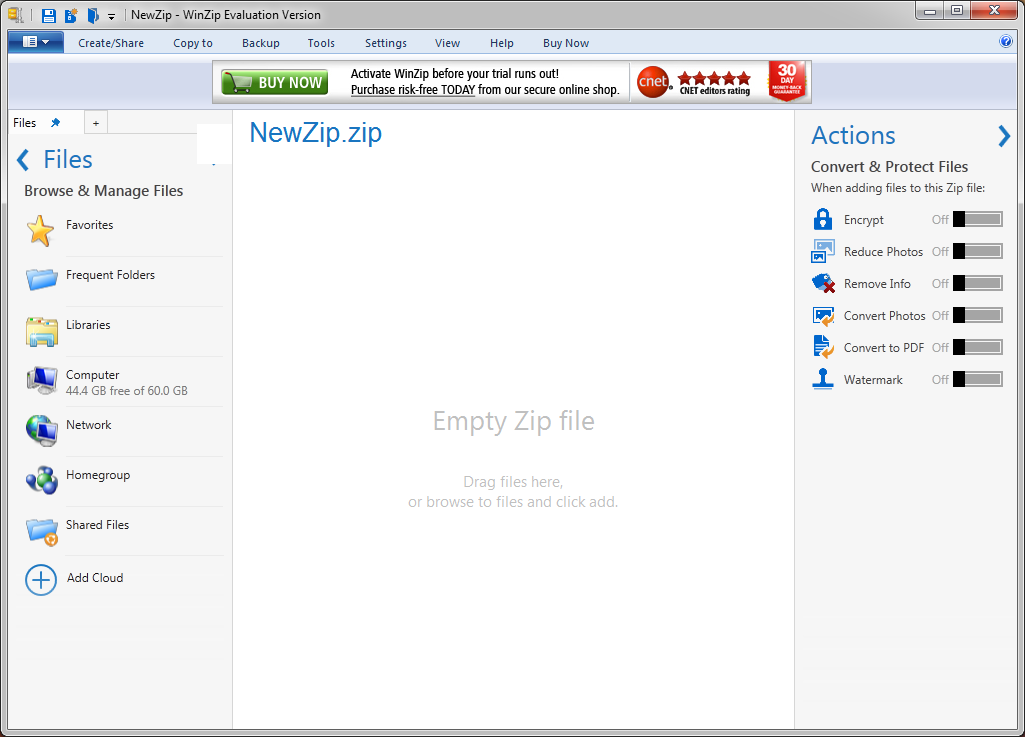The width and height of the screenshot is (1025, 737).
Task: Switch on Convert to PDF
Action: [977, 347]
